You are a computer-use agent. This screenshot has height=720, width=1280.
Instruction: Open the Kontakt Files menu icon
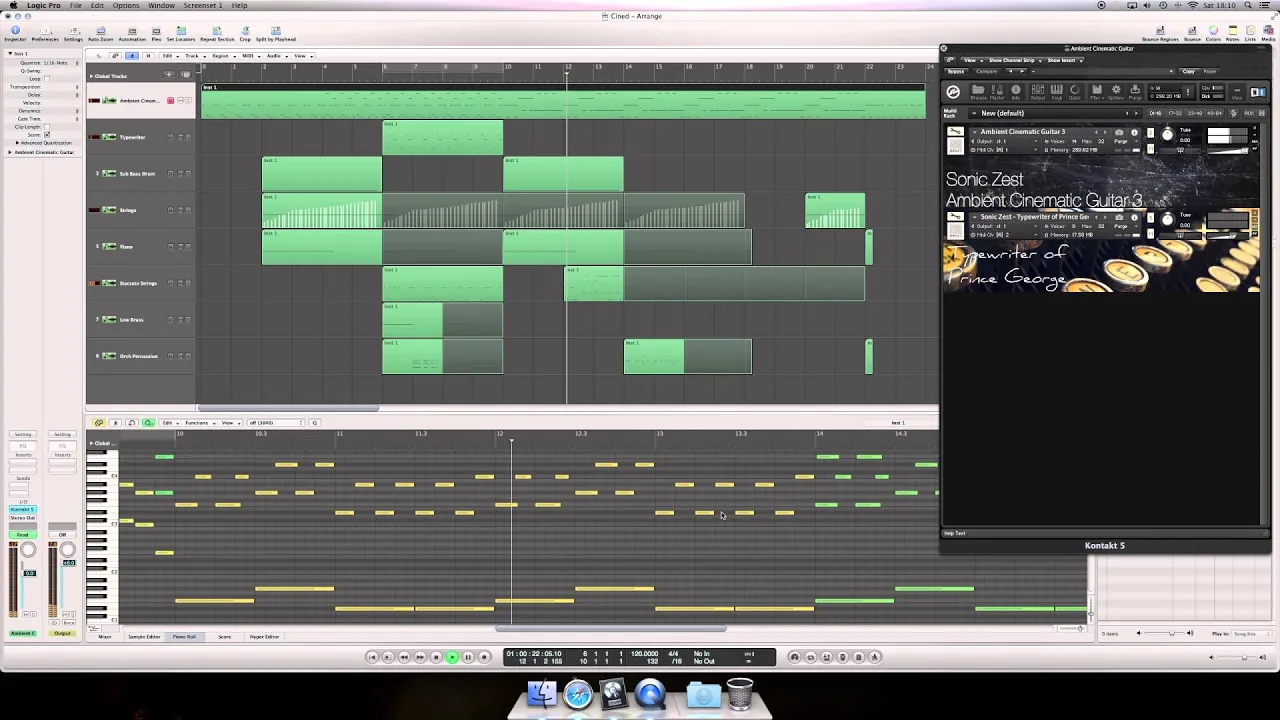(1097, 90)
